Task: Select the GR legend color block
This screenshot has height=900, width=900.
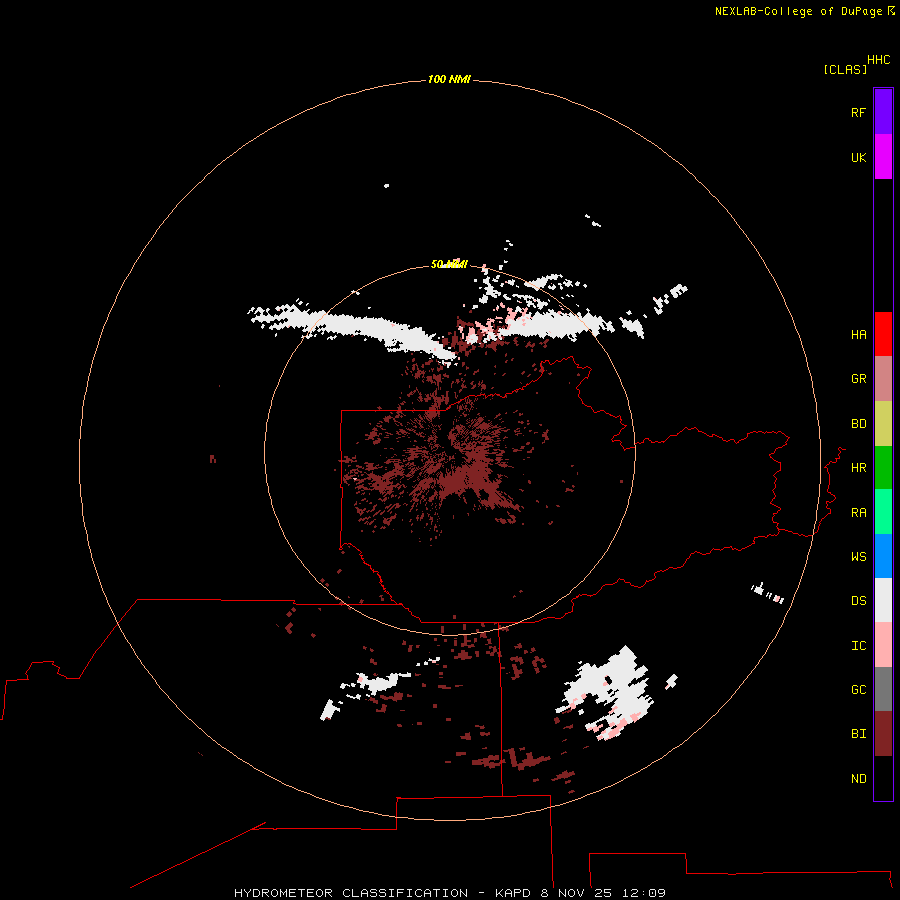Action: [x=883, y=379]
